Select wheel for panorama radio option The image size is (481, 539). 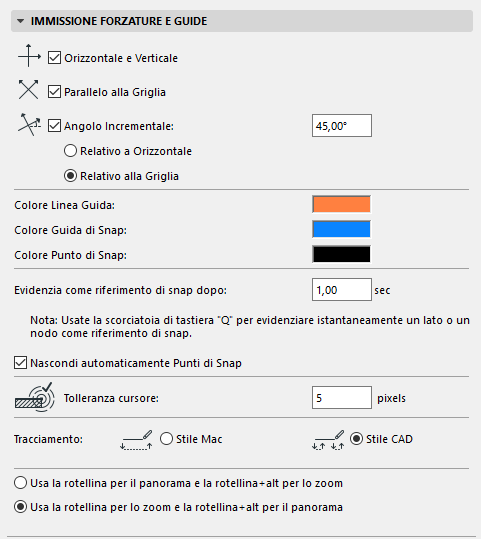click(20, 483)
